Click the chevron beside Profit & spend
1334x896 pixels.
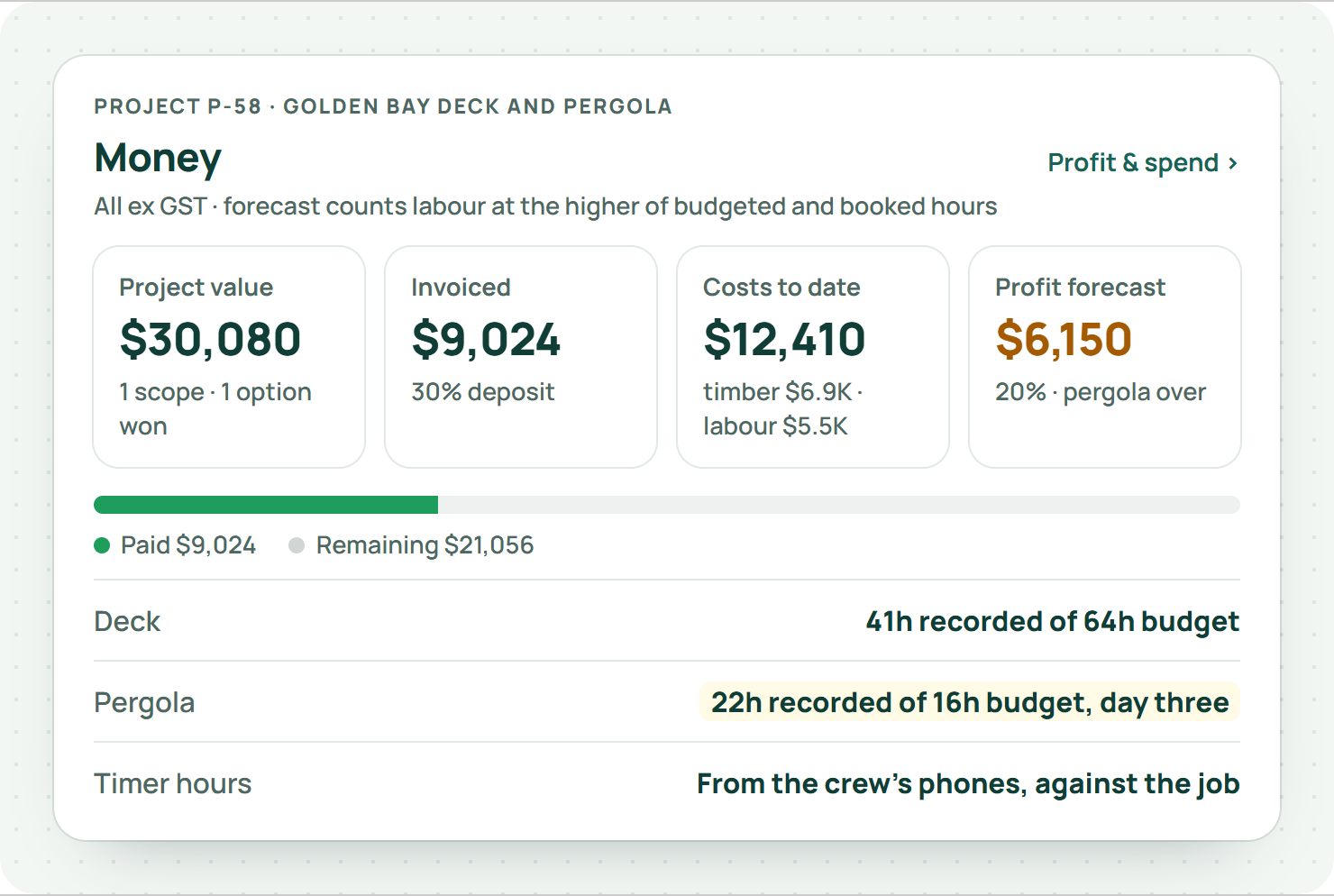(x=1232, y=163)
